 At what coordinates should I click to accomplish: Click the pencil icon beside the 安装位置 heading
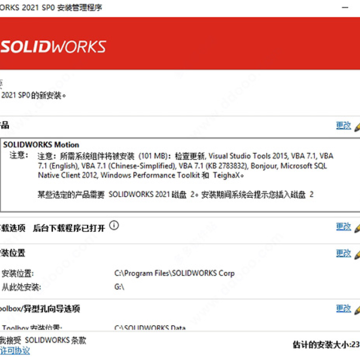coord(357,254)
